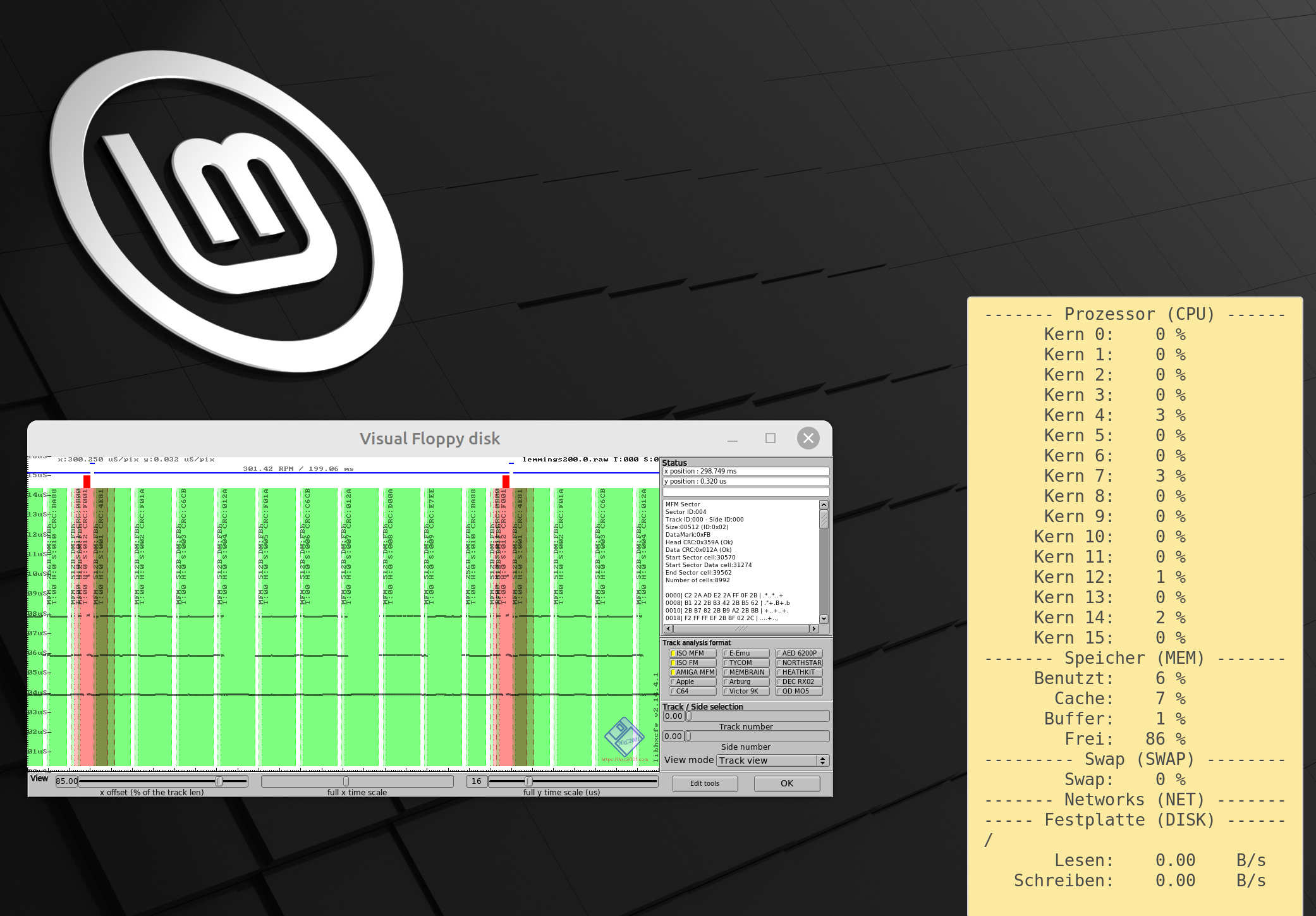This screenshot has height=916, width=1316.
Task: Enable NORTHSTAR track analysis format
Action: coord(799,663)
